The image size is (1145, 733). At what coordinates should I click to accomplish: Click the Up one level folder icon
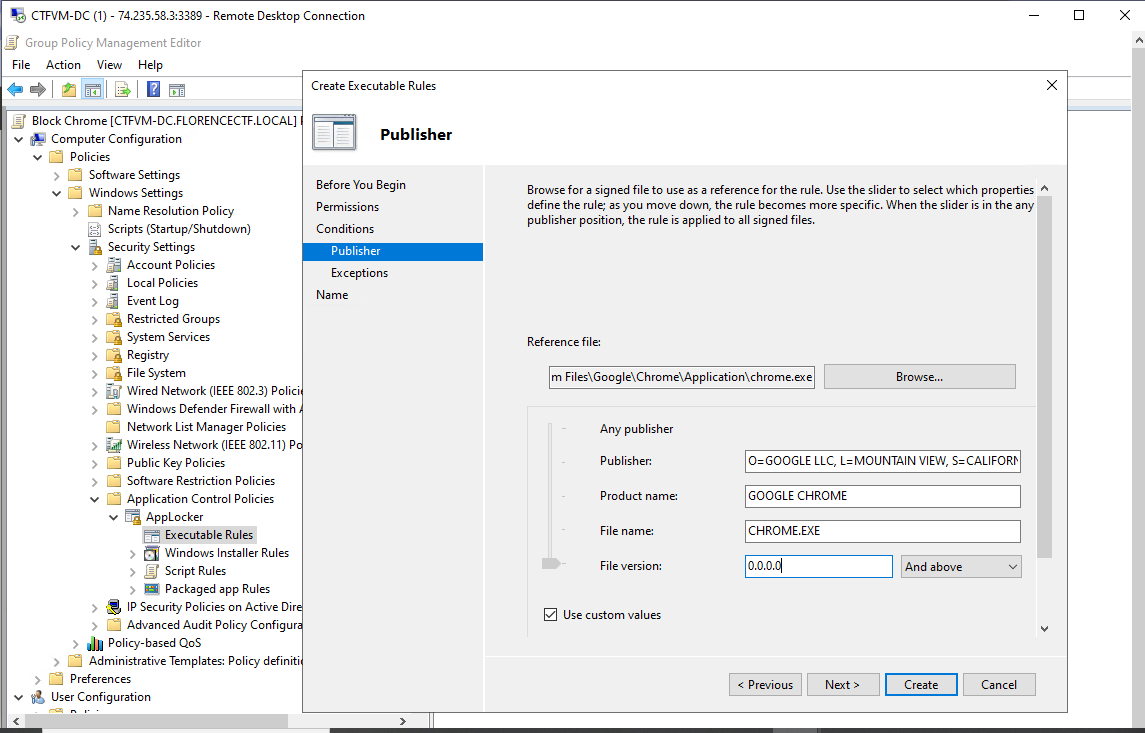[69, 90]
